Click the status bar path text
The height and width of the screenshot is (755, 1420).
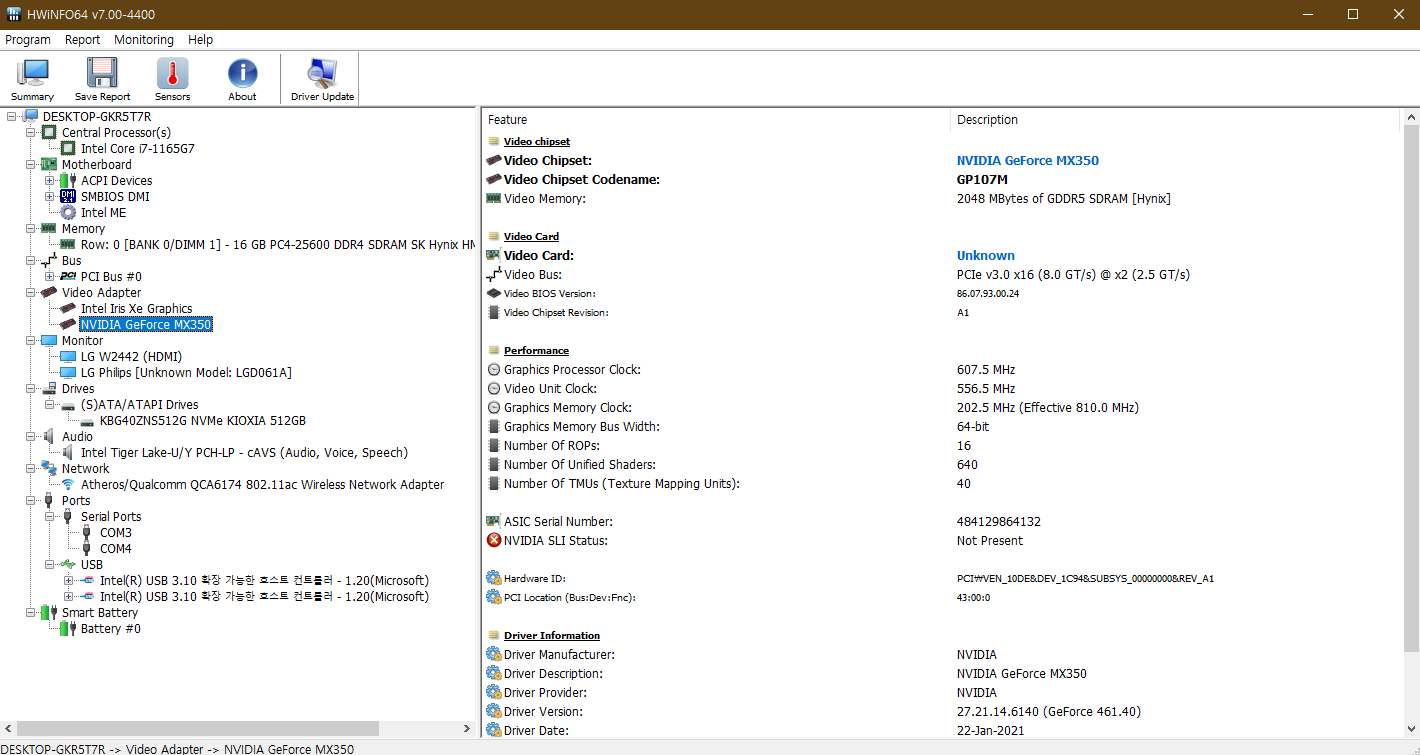(x=178, y=748)
